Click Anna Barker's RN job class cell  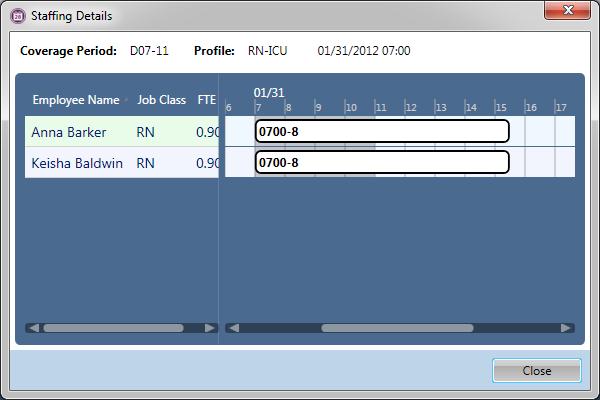(146, 132)
